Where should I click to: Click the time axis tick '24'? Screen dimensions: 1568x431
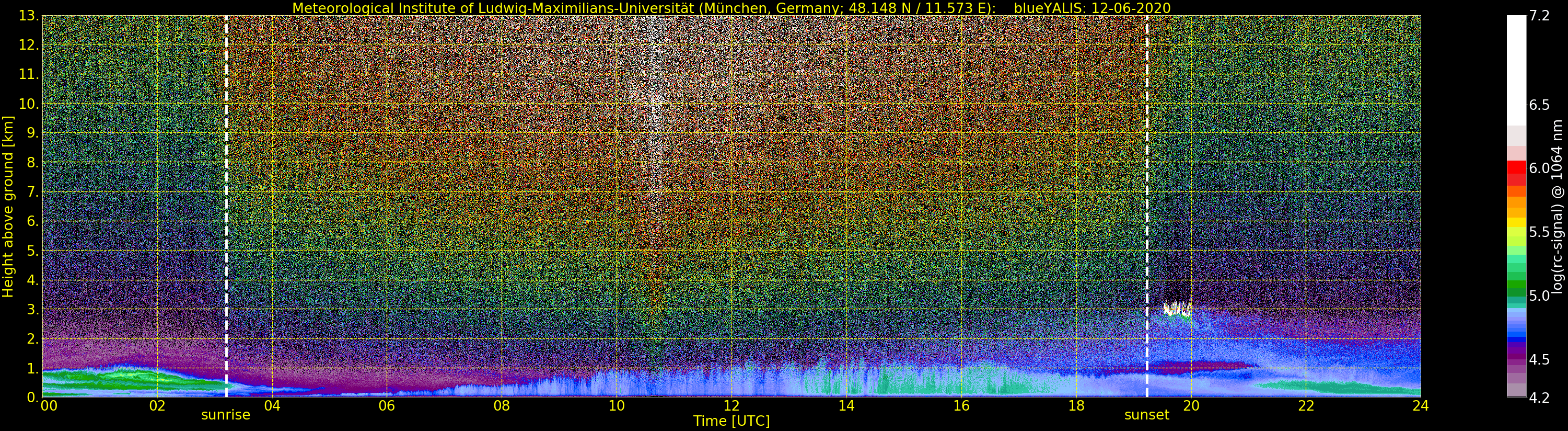(1421, 406)
